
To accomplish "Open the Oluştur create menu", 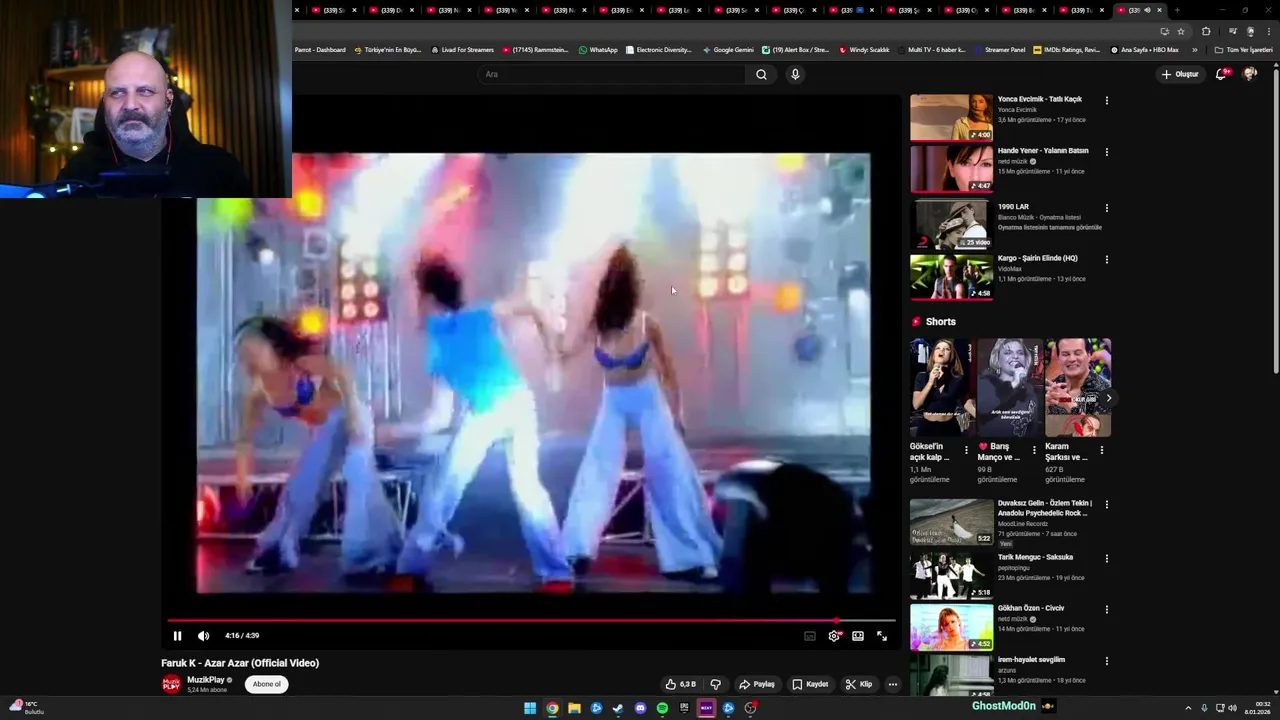I will coord(1180,74).
